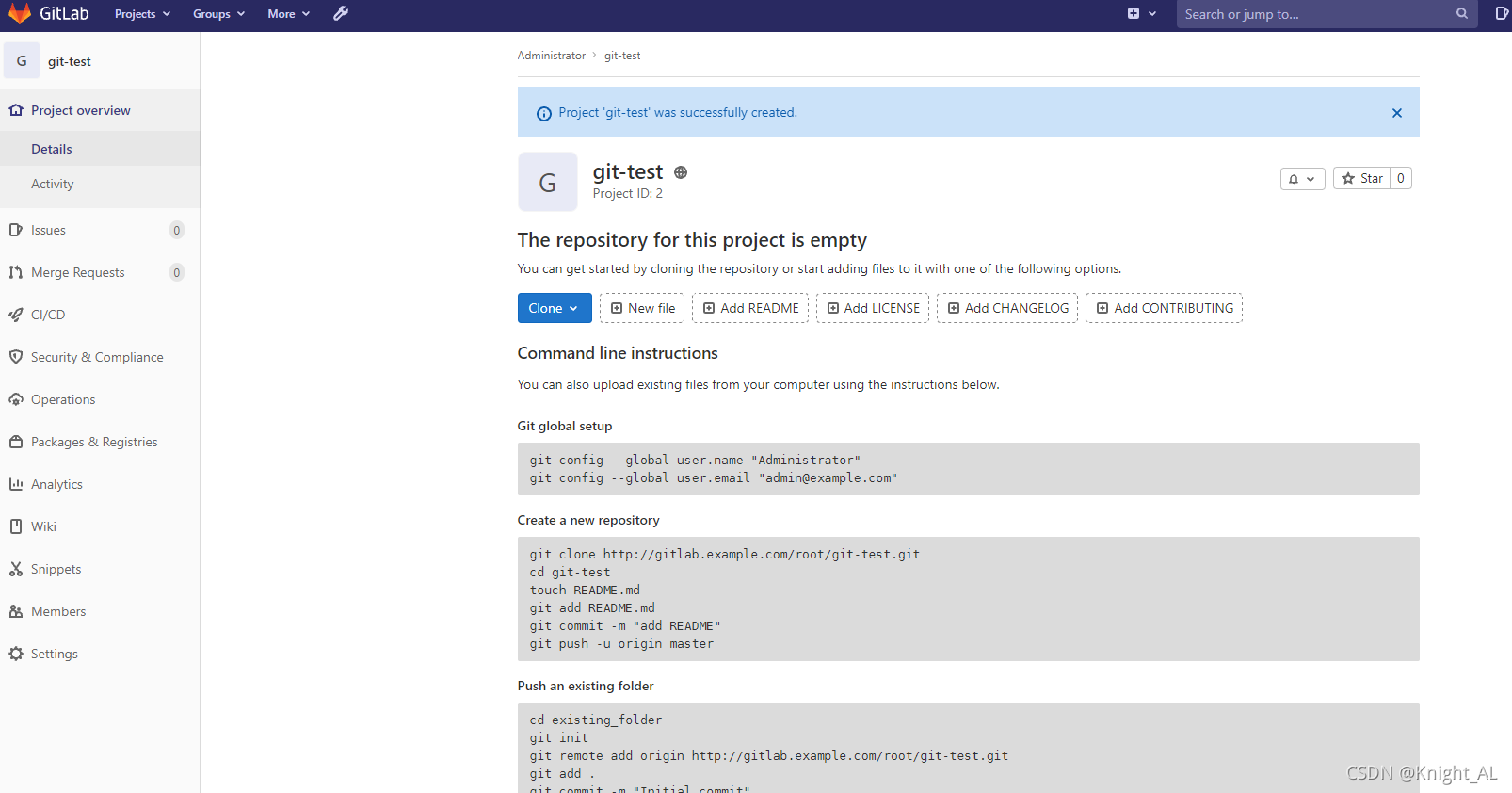Expand the new item dropdown chevron

coord(1152,13)
